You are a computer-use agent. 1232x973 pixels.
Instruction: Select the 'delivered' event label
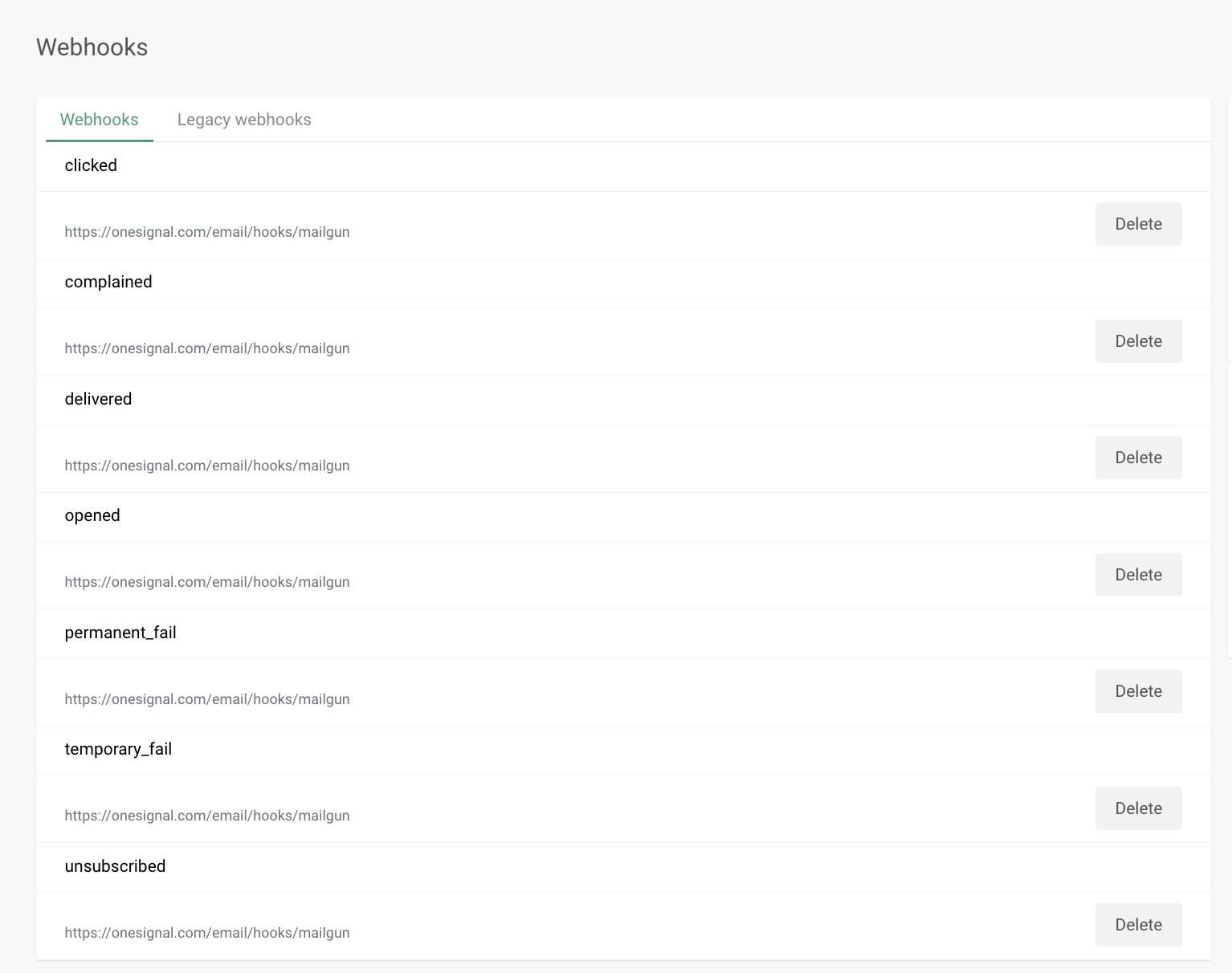[x=98, y=399]
